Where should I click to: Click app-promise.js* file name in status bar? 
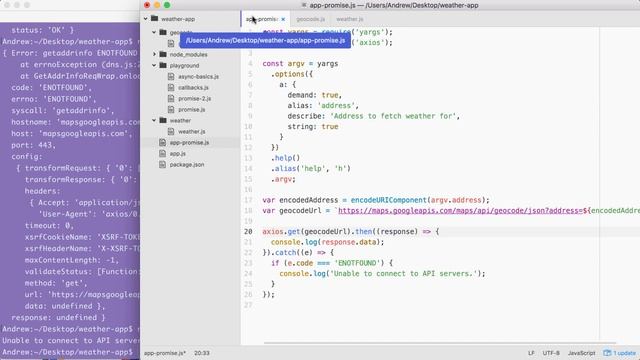tap(165, 353)
